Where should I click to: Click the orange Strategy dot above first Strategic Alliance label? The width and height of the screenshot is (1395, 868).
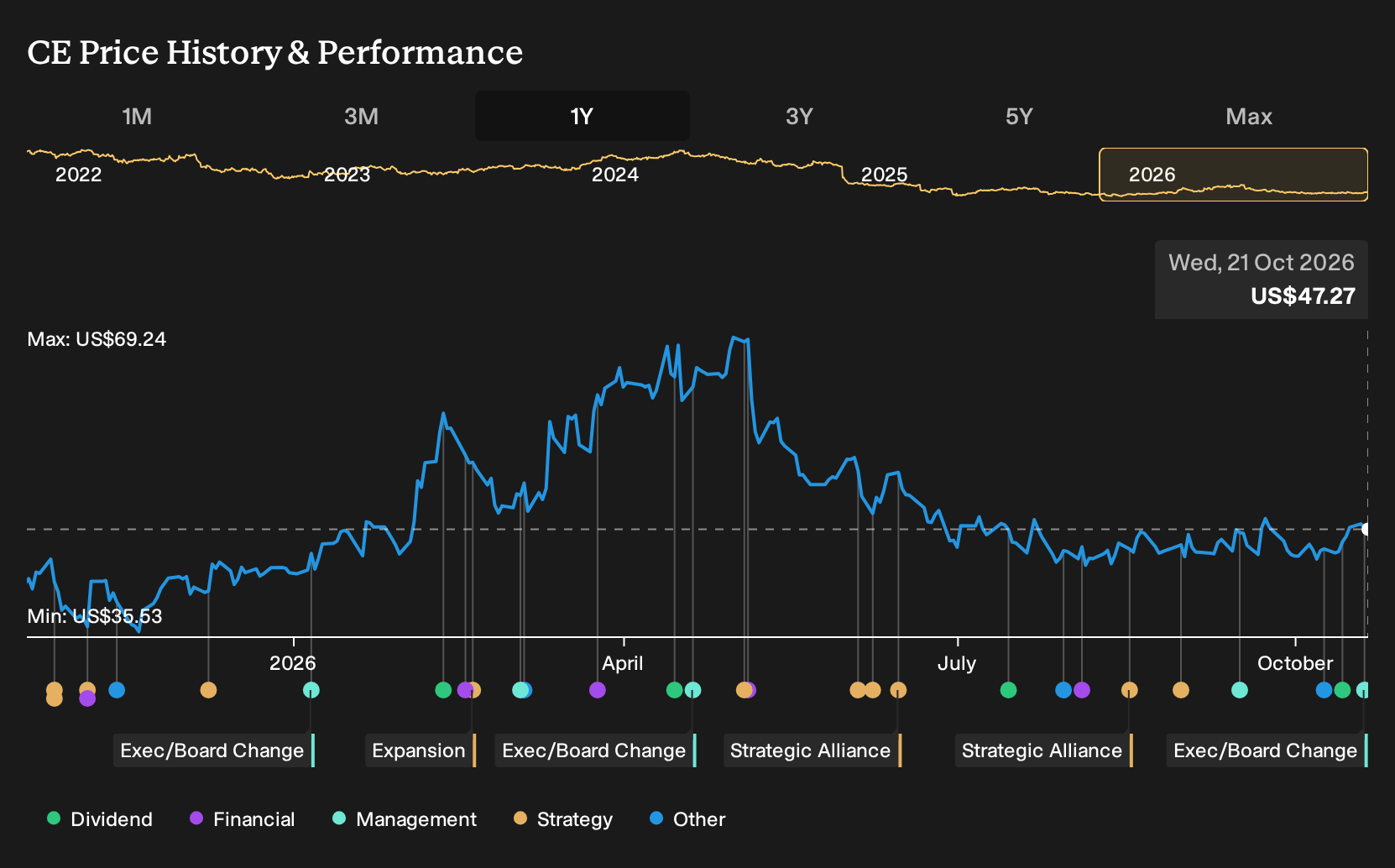pyautogui.click(x=898, y=690)
